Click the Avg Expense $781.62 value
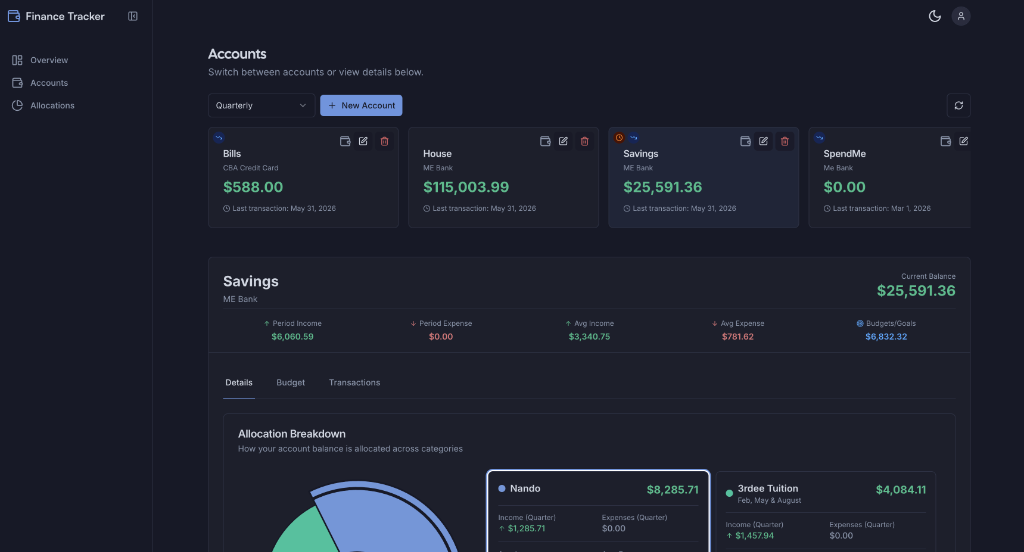The width and height of the screenshot is (1024, 552). click(737, 337)
